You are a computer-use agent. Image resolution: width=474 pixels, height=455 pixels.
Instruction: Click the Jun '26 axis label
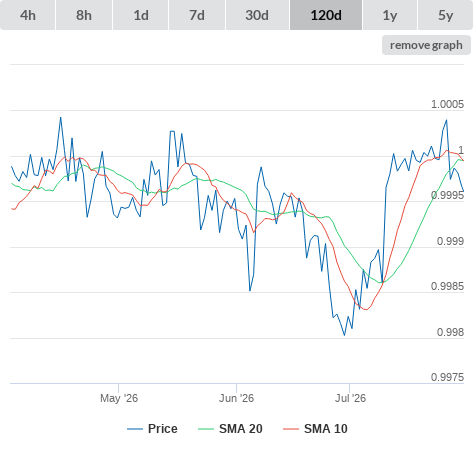coord(236,398)
